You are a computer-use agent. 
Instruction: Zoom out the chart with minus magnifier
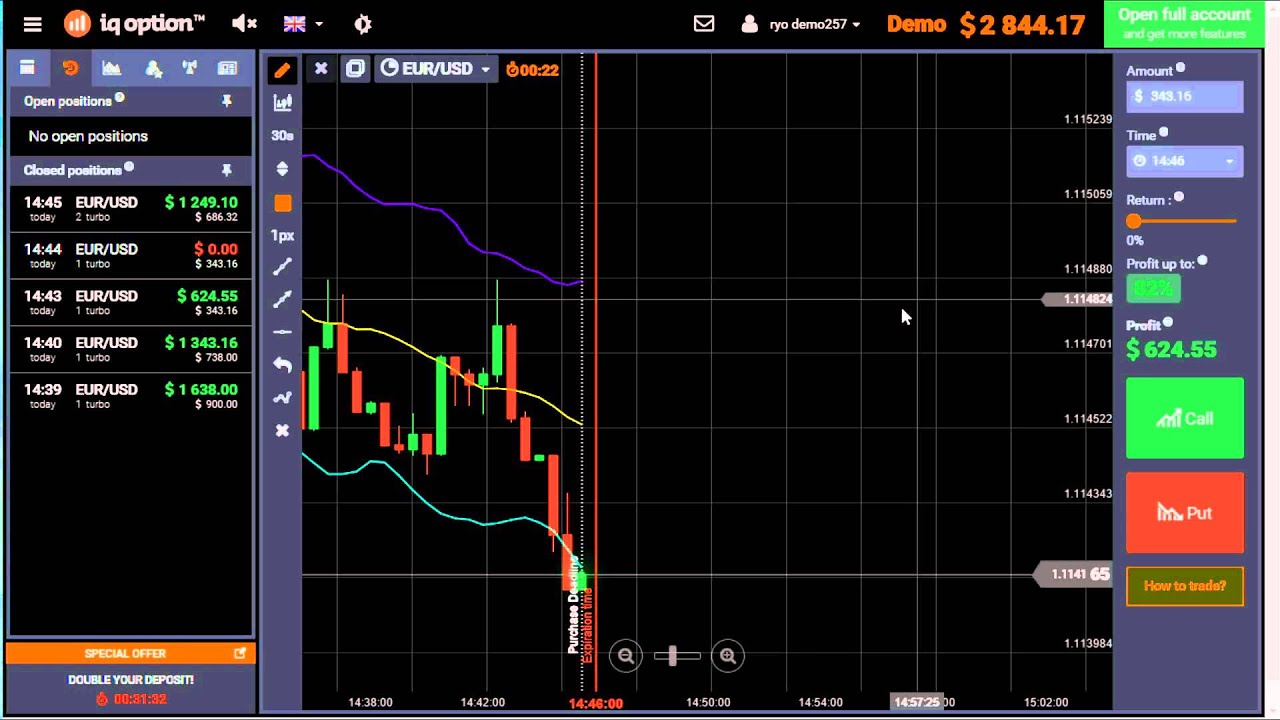point(626,656)
